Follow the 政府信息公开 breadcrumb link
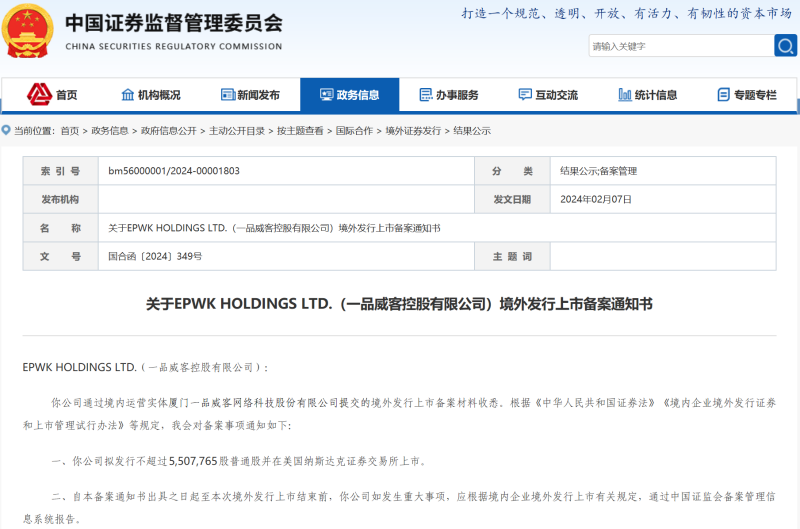The height and width of the screenshot is (529, 800). tap(169, 131)
